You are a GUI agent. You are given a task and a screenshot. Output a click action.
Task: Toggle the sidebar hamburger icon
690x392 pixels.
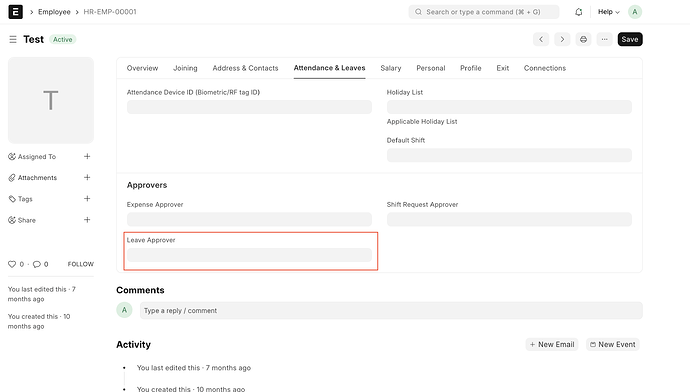(x=13, y=40)
